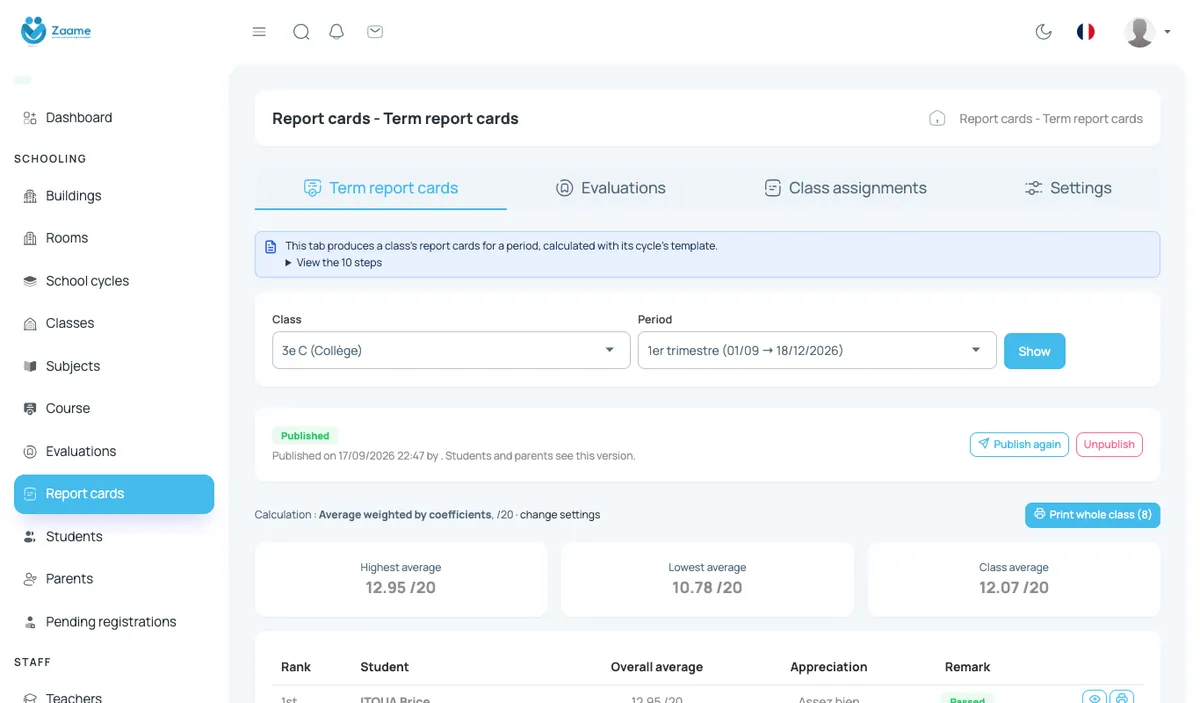Click the Zaame logo
The image size is (1200, 703).
56,31
